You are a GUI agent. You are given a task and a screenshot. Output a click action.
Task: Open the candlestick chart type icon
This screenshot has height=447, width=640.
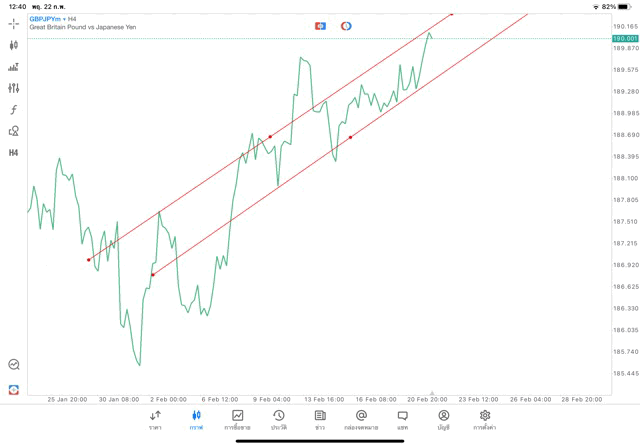tap(14, 45)
